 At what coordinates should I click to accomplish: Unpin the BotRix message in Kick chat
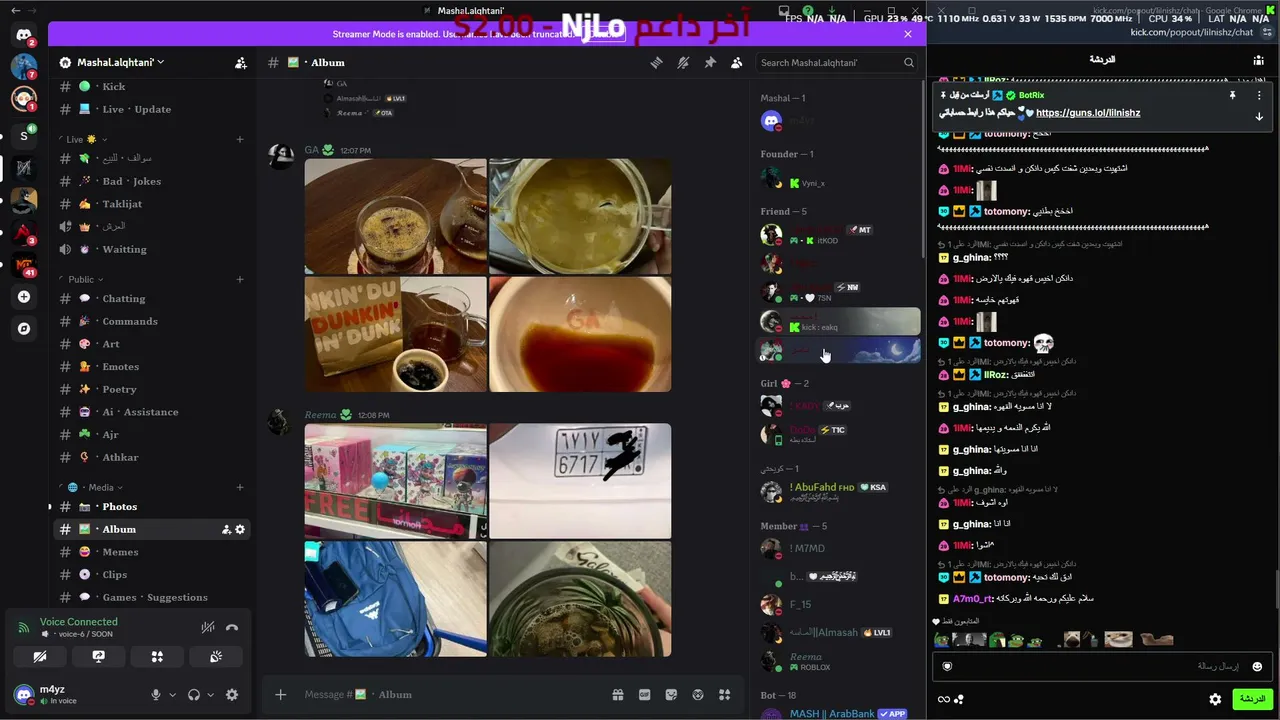(x=1232, y=95)
